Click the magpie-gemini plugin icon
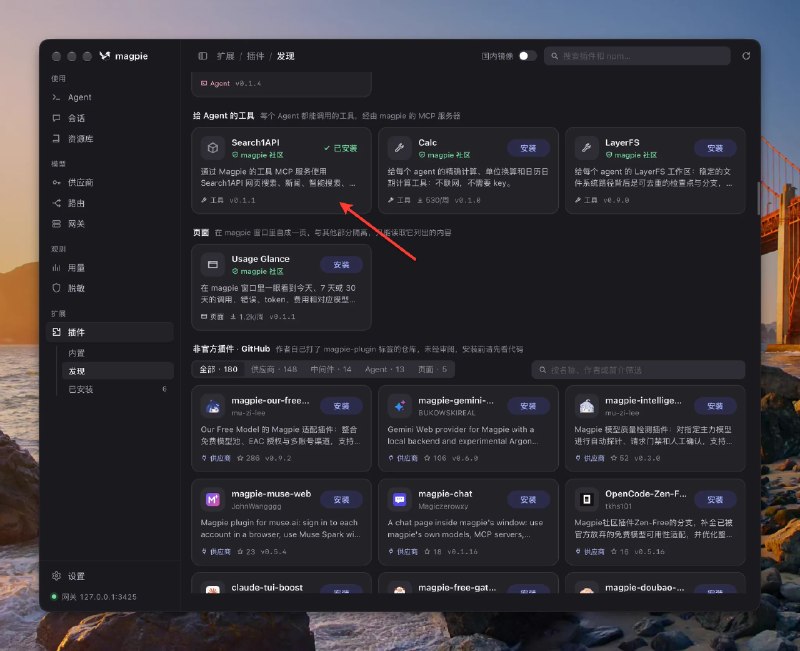The image size is (800, 651). click(399, 406)
